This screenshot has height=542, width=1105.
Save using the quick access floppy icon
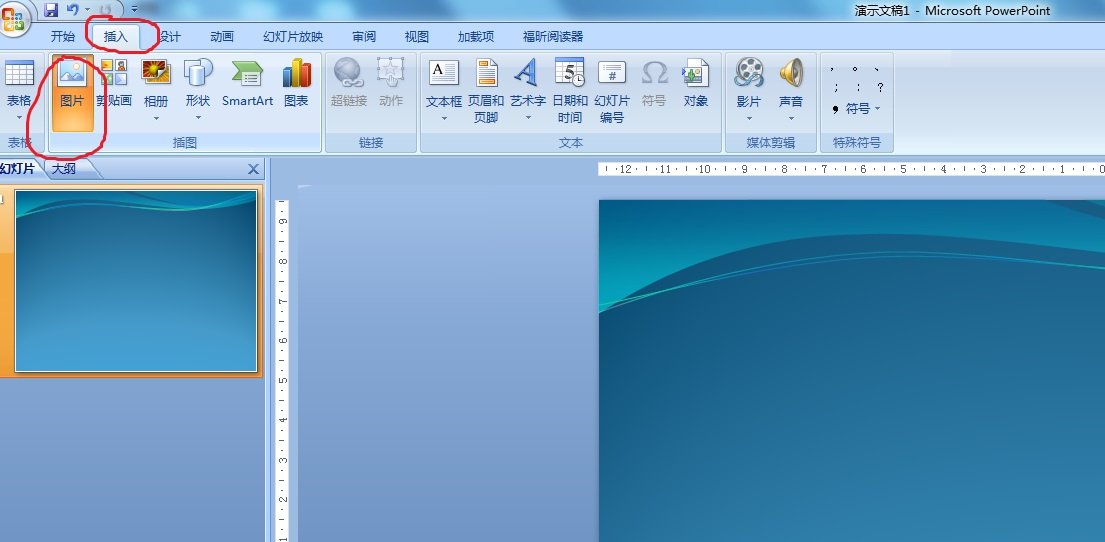(x=51, y=10)
